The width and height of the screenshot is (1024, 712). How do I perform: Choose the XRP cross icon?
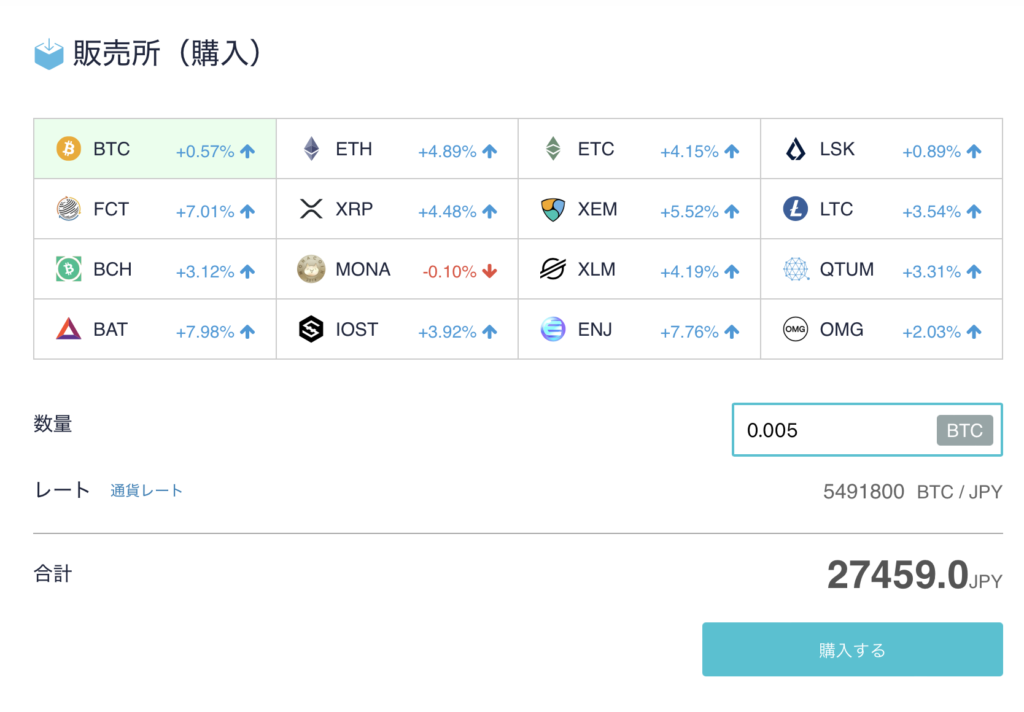click(x=311, y=209)
